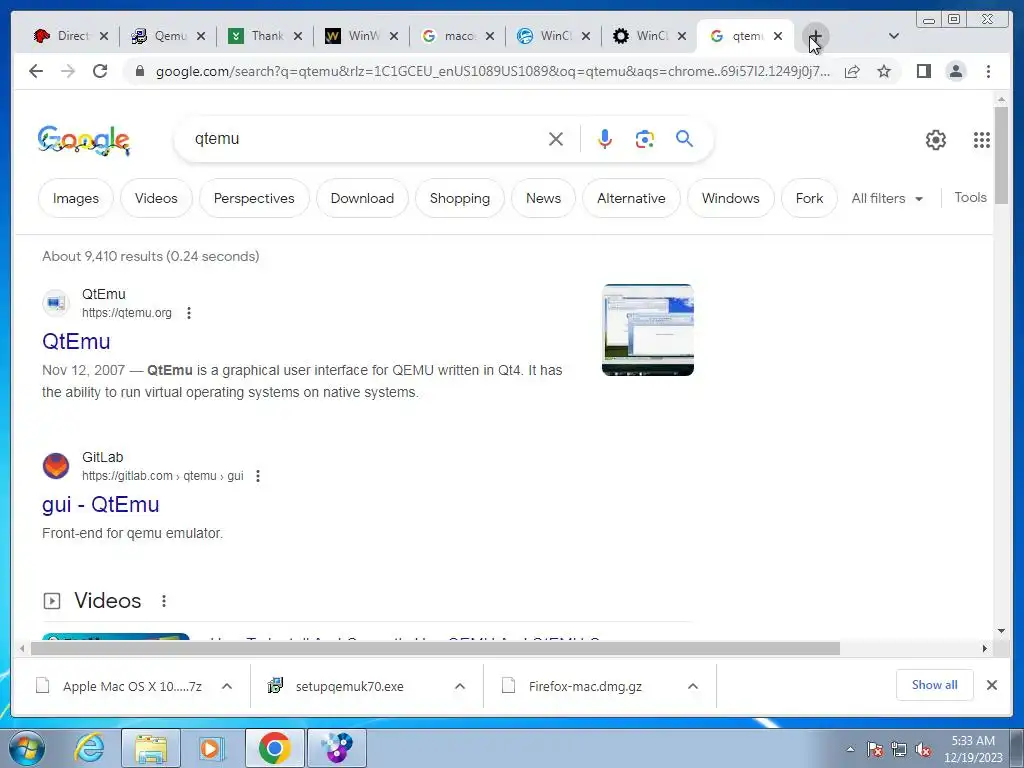Clear the search box with the X
The image size is (1024, 768).
click(x=556, y=138)
